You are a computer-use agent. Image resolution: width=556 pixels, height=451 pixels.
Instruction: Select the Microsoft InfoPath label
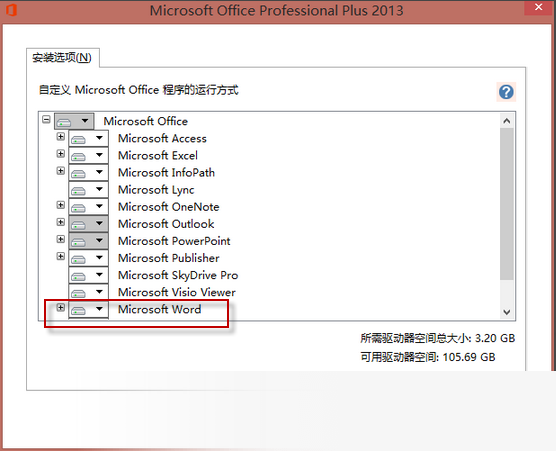(166, 172)
